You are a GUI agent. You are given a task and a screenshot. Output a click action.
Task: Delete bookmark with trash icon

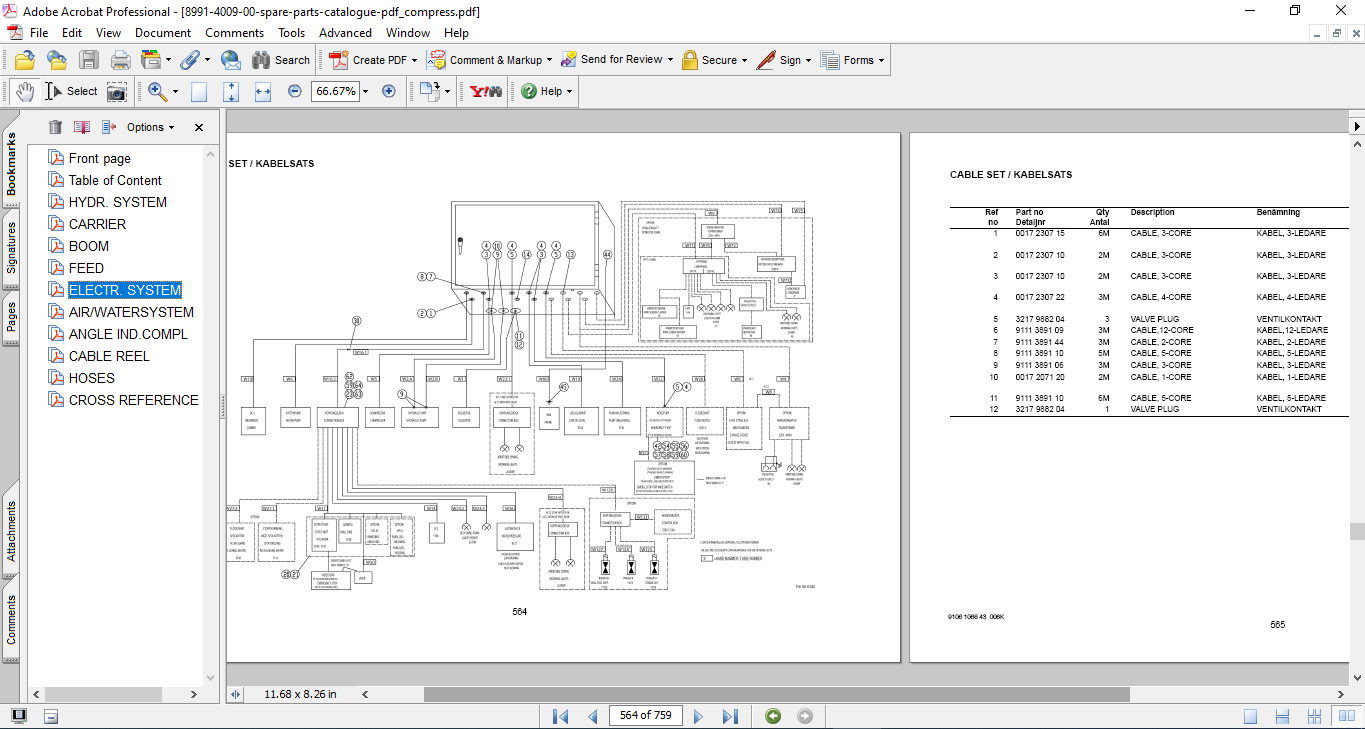pyautogui.click(x=55, y=127)
